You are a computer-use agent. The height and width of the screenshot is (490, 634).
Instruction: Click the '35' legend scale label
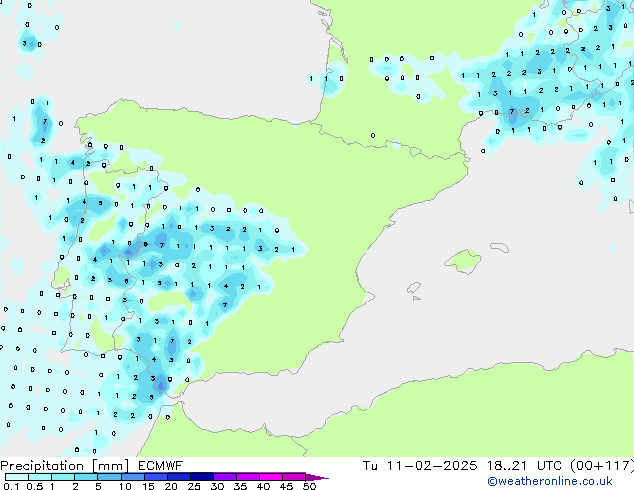[x=240, y=486]
